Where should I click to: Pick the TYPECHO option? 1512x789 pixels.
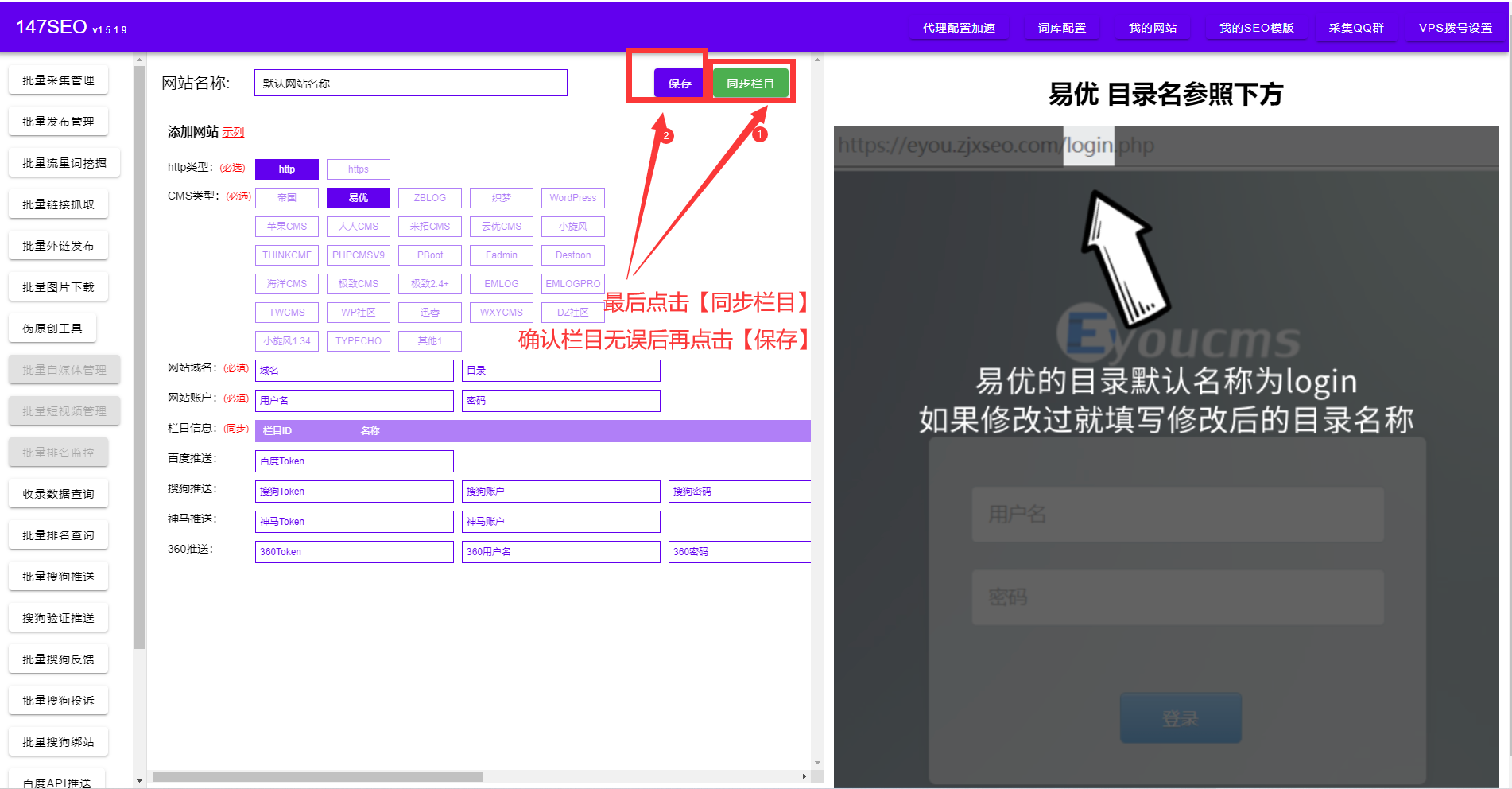tap(359, 341)
